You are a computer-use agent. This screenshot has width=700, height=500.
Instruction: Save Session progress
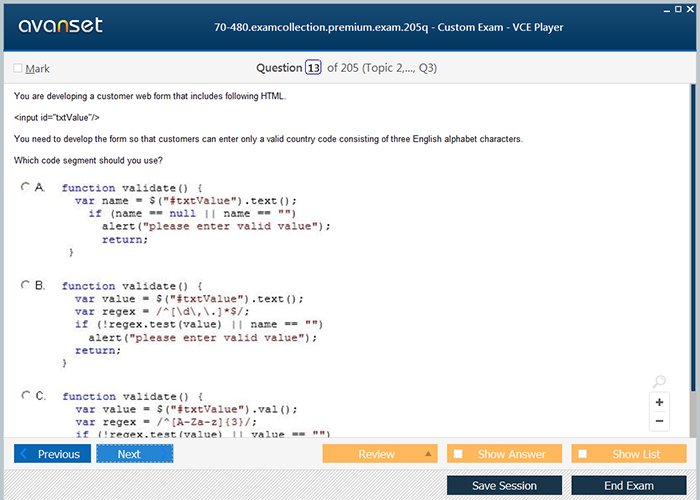504,485
